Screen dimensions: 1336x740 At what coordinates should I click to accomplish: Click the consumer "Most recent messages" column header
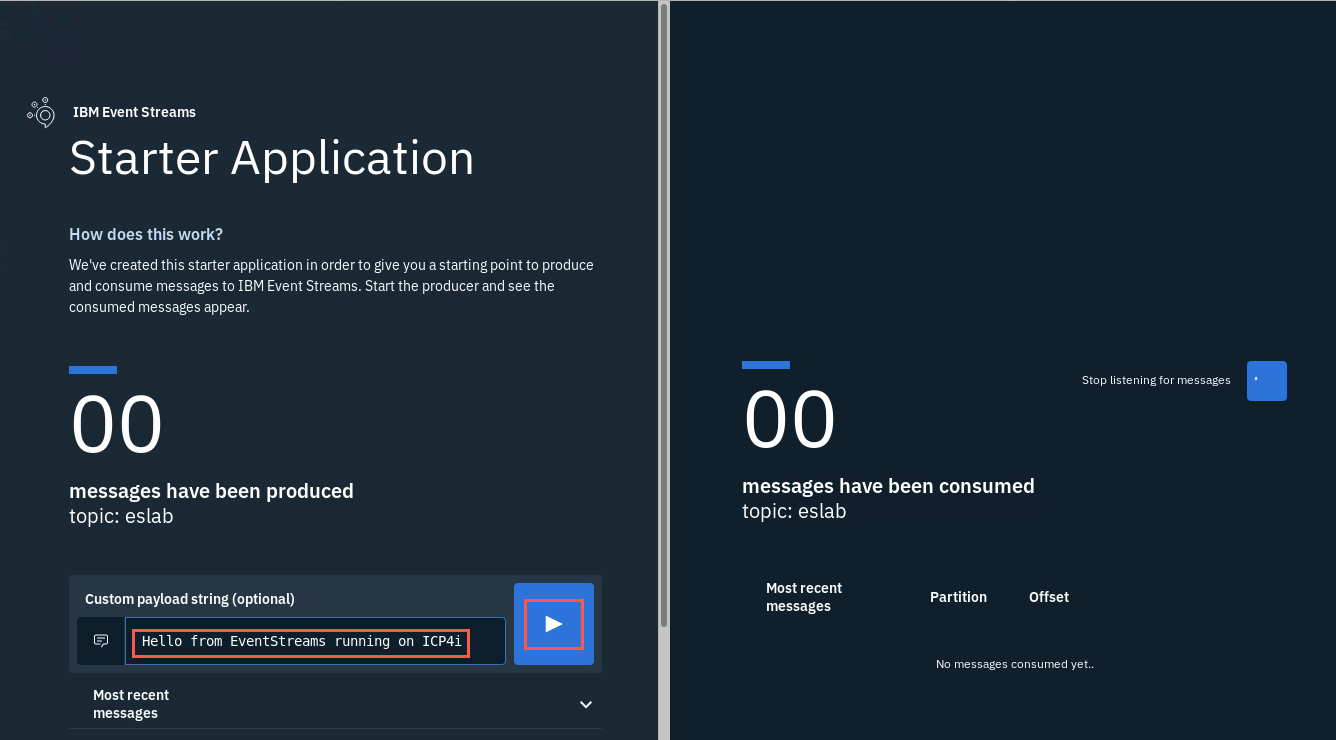coord(804,597)
